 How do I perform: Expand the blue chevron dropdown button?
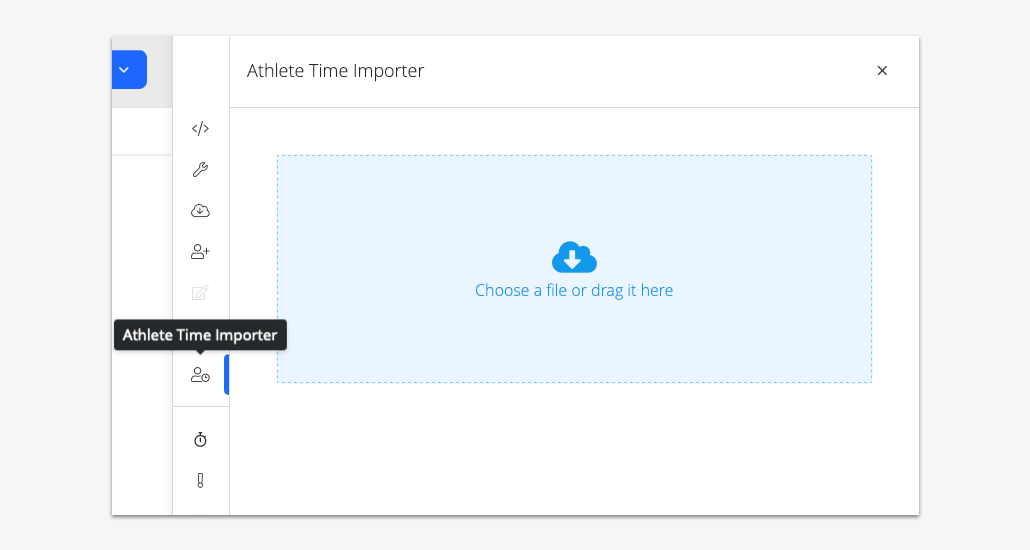[129, 70]
